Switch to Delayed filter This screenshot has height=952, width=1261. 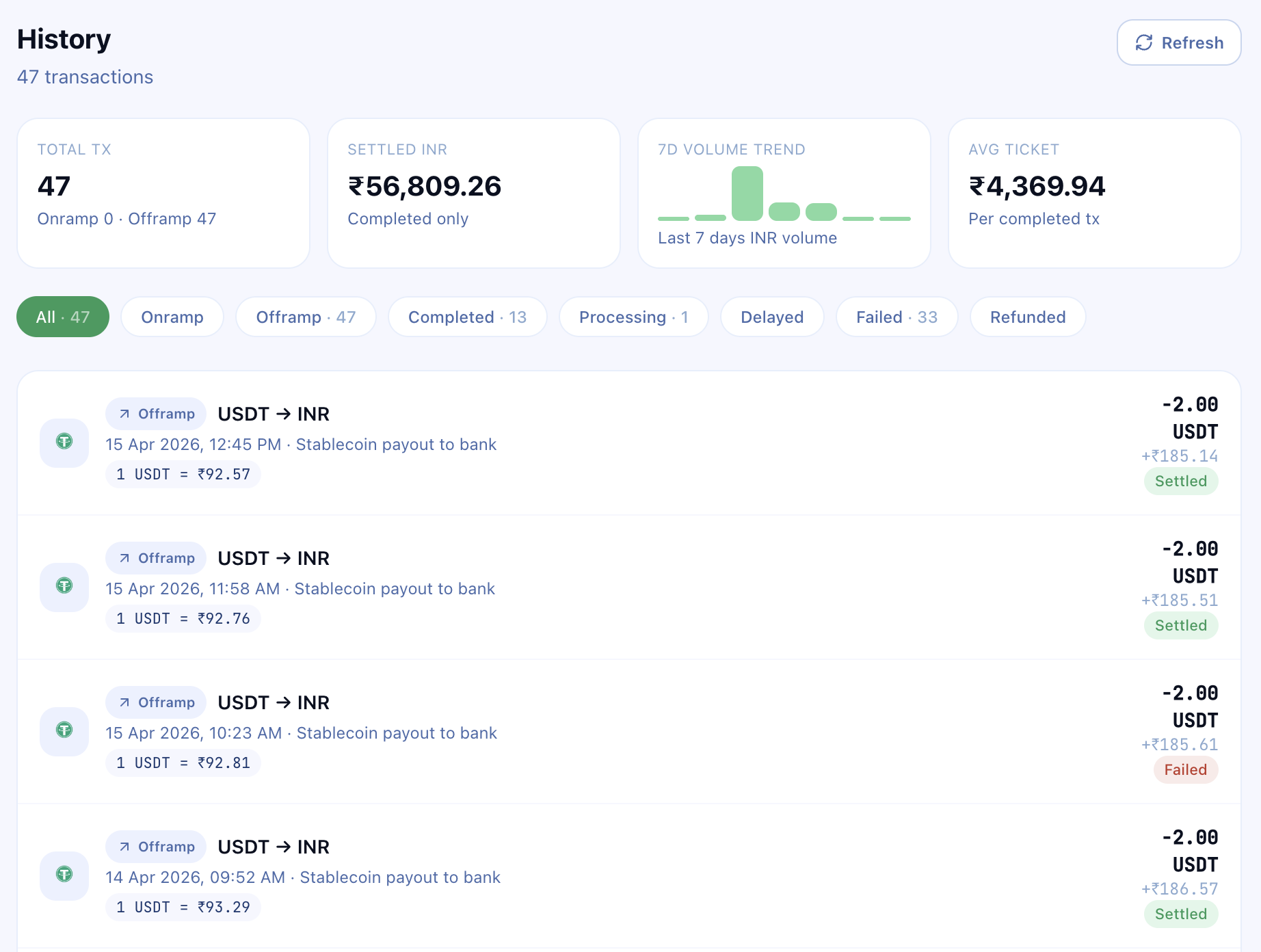point(772,317)
